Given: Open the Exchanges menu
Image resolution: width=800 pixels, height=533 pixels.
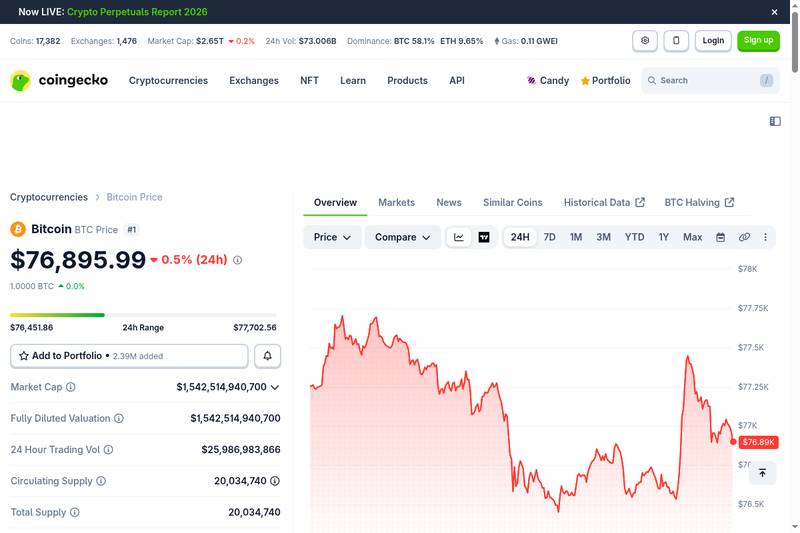Looking at the screenshot, I should tap(254, 81).
